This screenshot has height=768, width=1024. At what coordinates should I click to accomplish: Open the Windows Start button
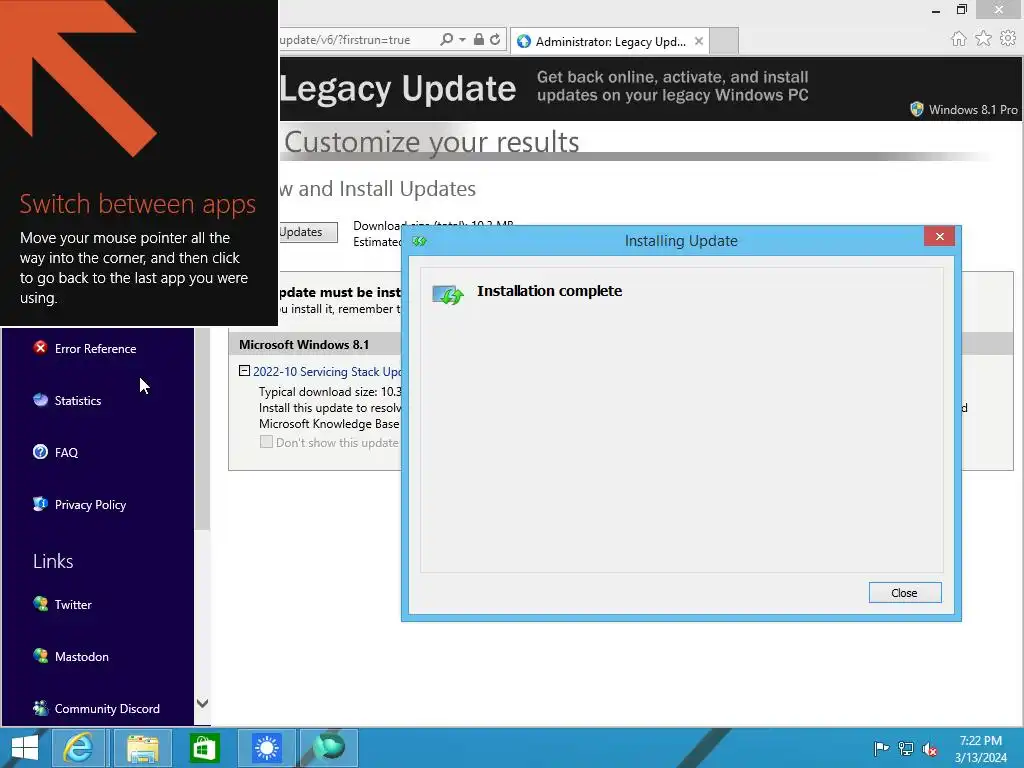point(25,748)
